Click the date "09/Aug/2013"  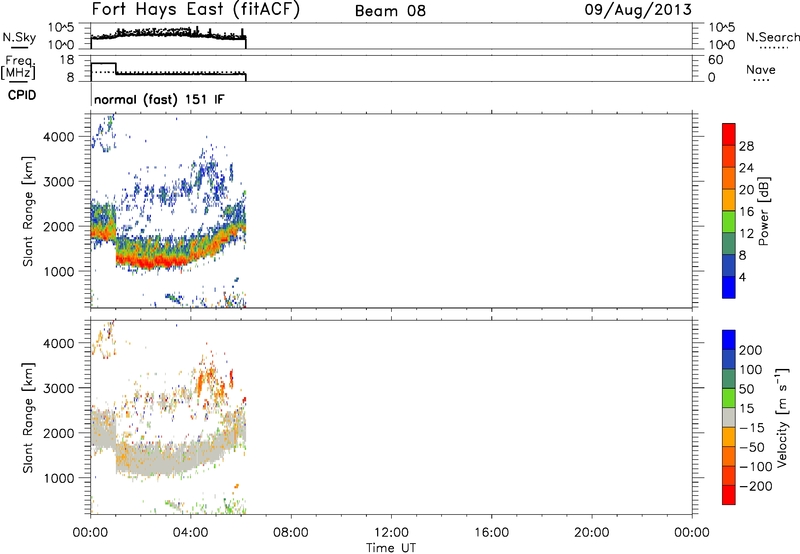tap(638, 10)
